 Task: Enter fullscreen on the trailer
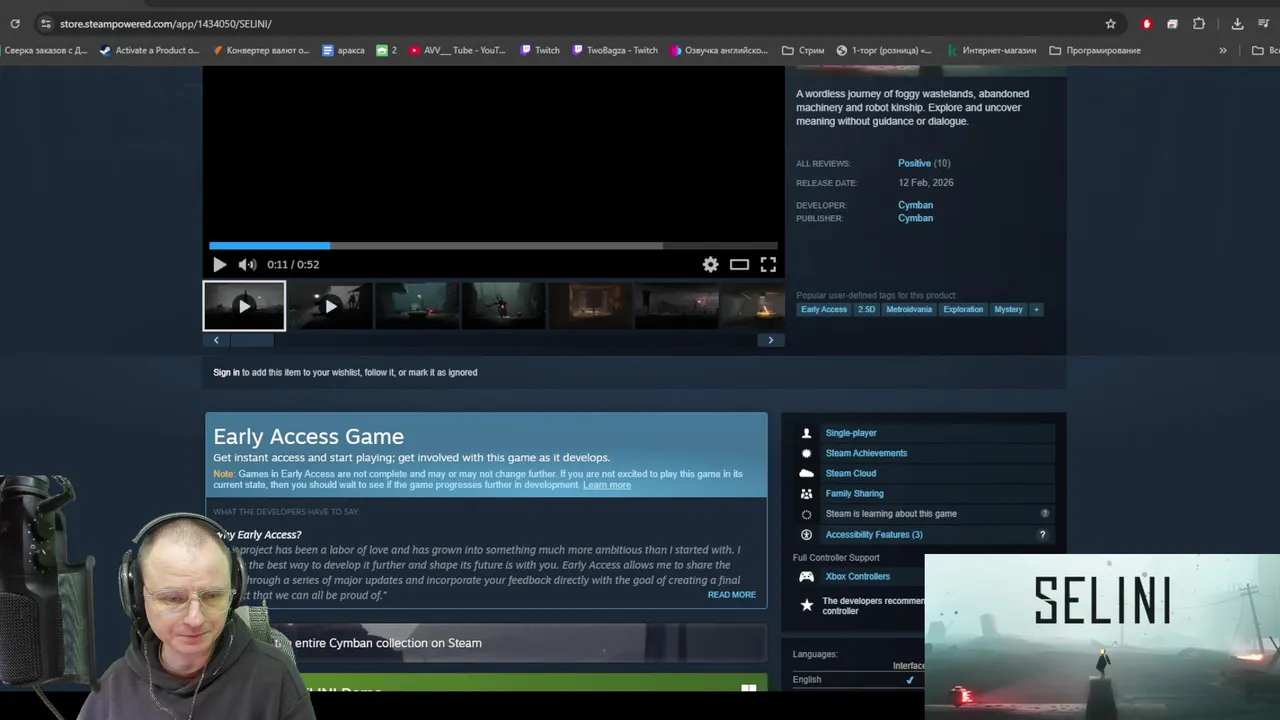(x=768, y=264)
